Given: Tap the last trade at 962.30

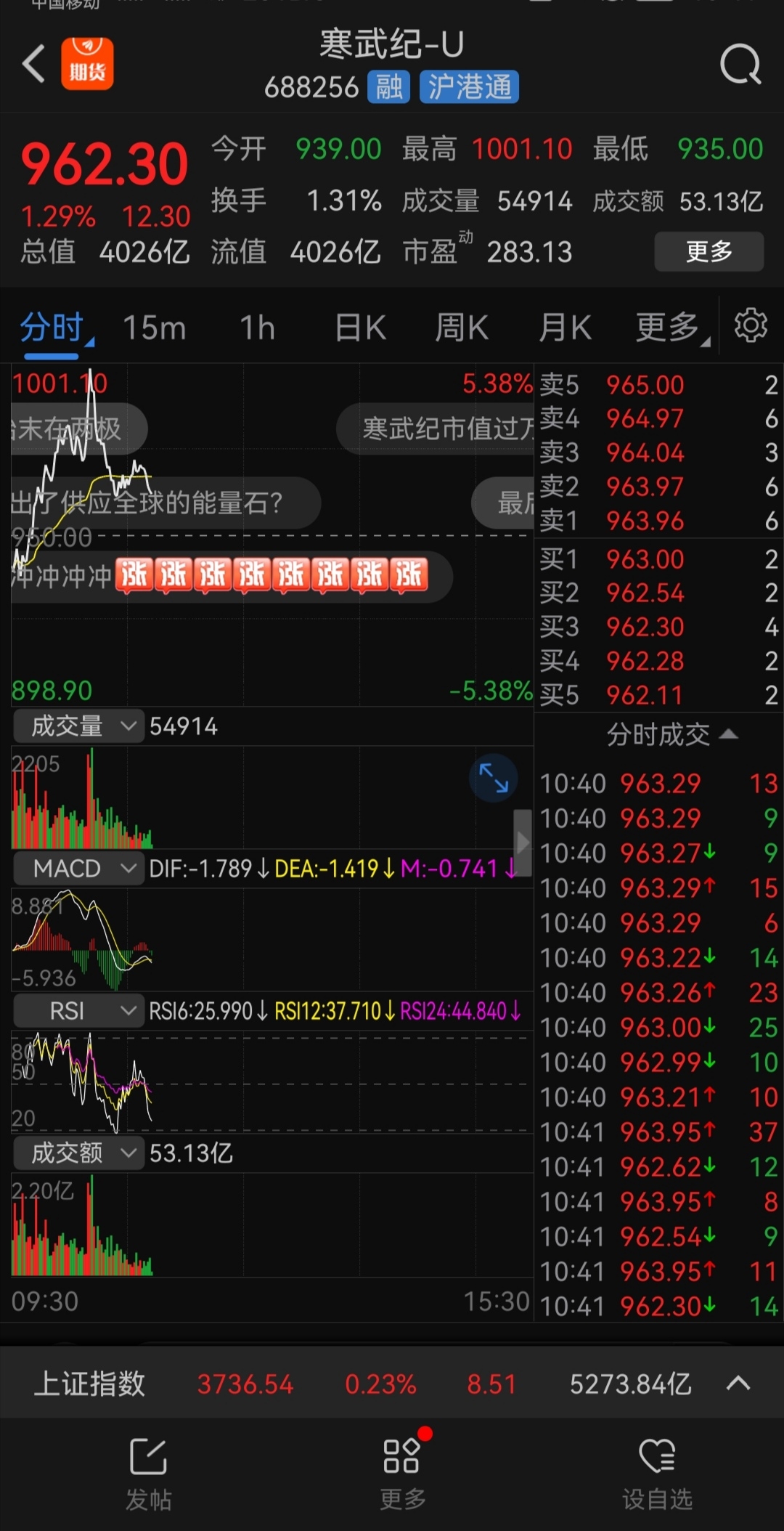Looking at the screenshot, I should pyautogui.click(x=658, y=1306).
